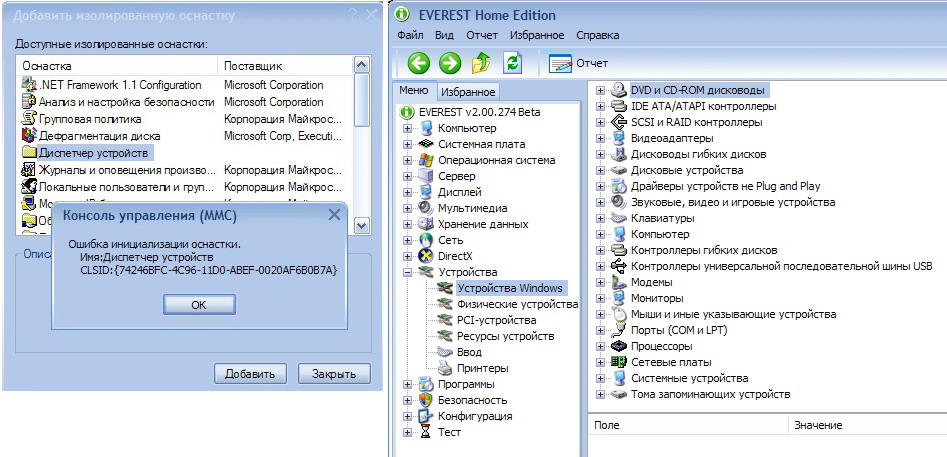Expand the Компьютер node in menu tree
Viewport: 947px width, 457px height.
(408, 128)
